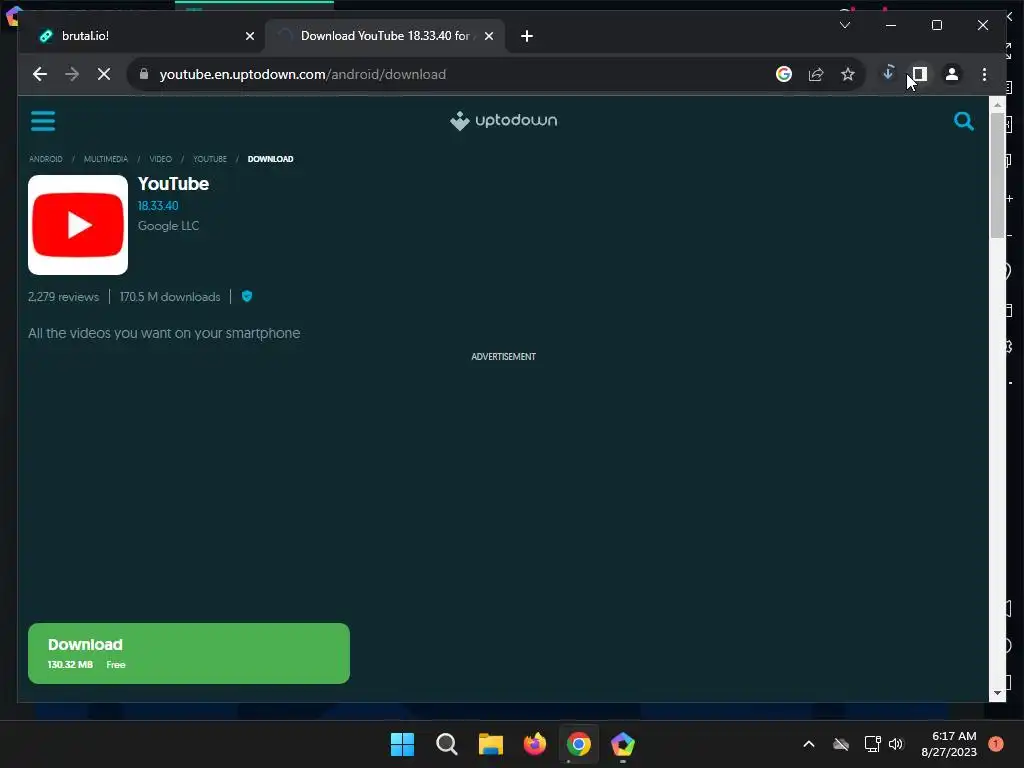Screen dimensions: 1024x768
Task: Click the YouTube app title
Action: click(173, 184)
